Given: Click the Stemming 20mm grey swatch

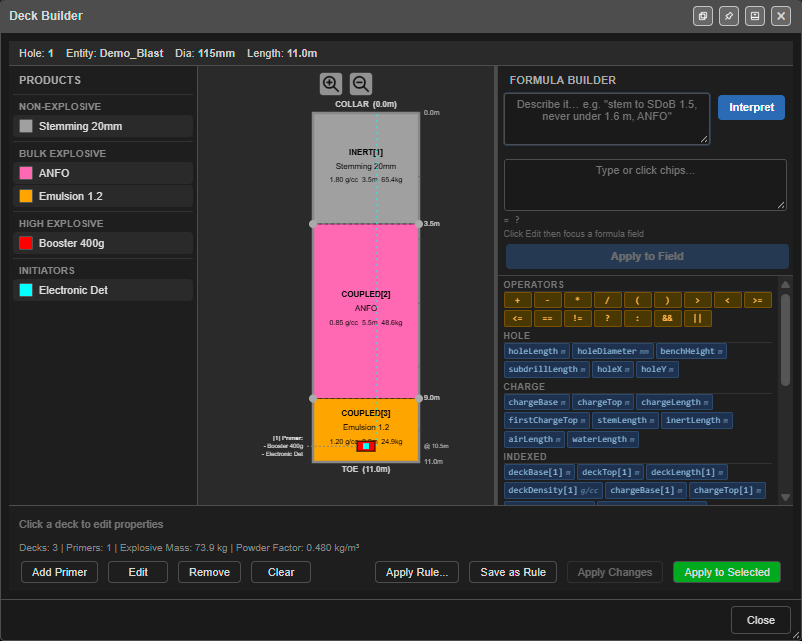Looking at the screenshot, I should click(x=26, y=126).
